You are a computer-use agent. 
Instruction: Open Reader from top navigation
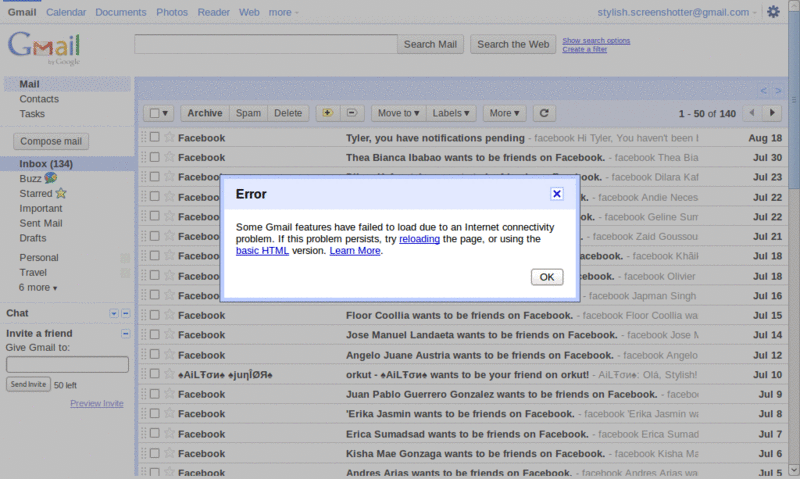(x=213, y=12)
